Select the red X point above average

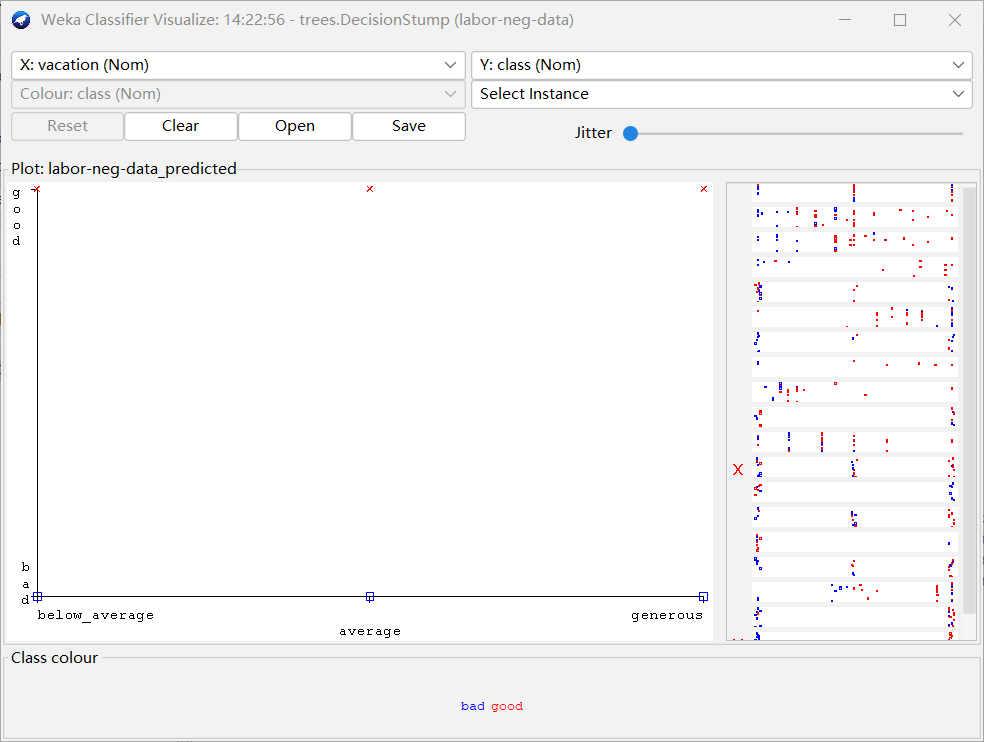click(370, 189)
